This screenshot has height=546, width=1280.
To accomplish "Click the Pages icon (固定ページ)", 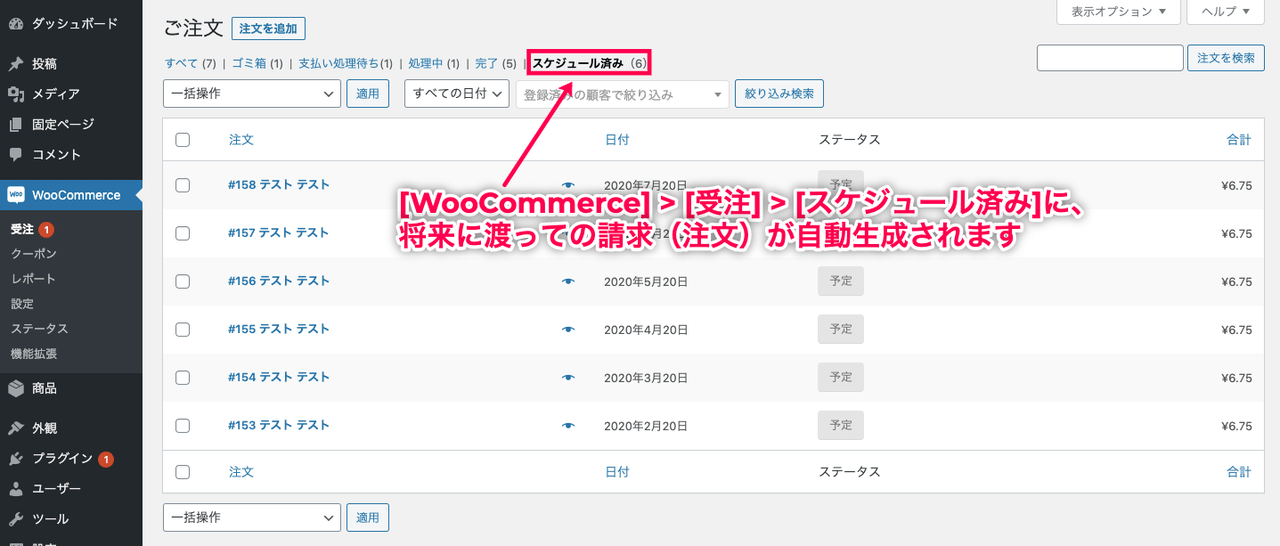I will point(16,125).
